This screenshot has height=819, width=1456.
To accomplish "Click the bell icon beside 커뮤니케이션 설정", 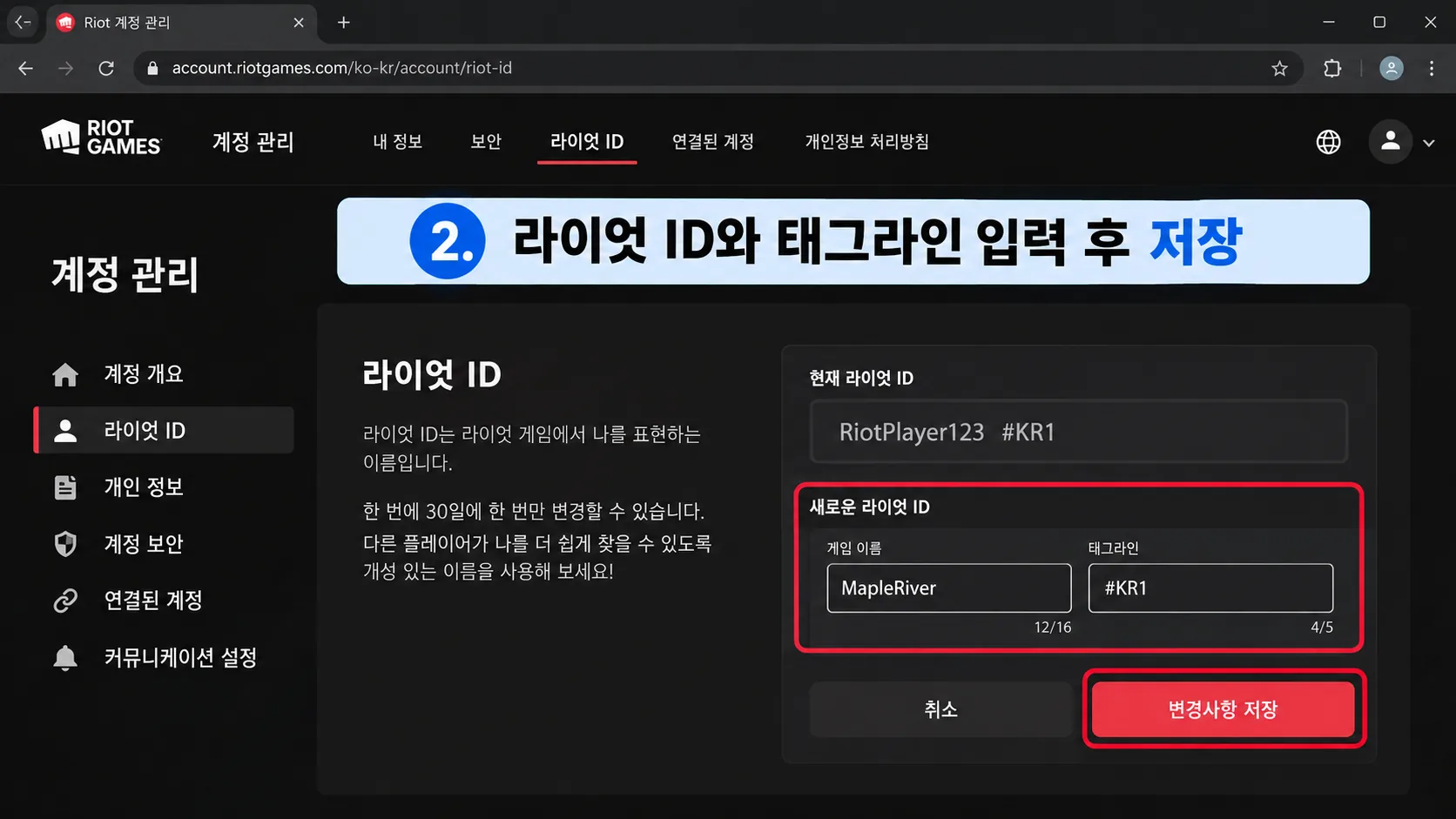I will (65, 658).
